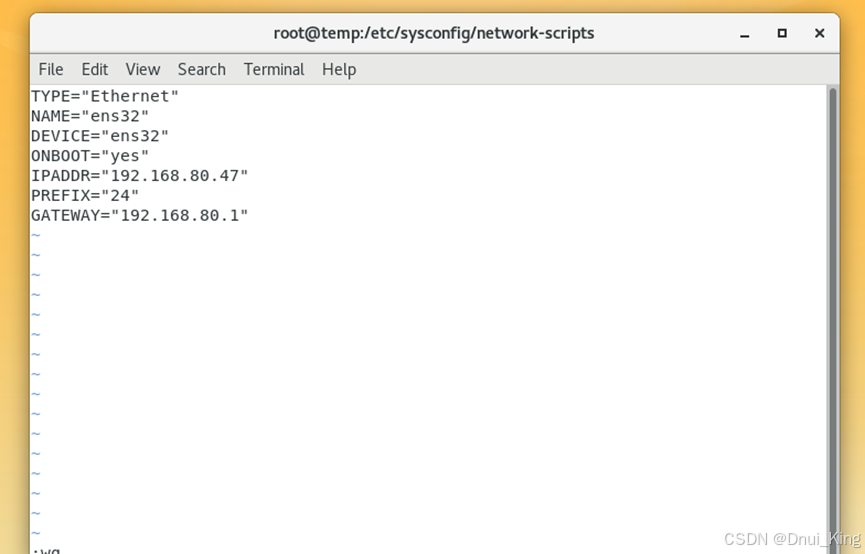Click the PREFIX="24" line
This screenshot has width=865, height=554.
pyautogui.click(x=85, y=195)
